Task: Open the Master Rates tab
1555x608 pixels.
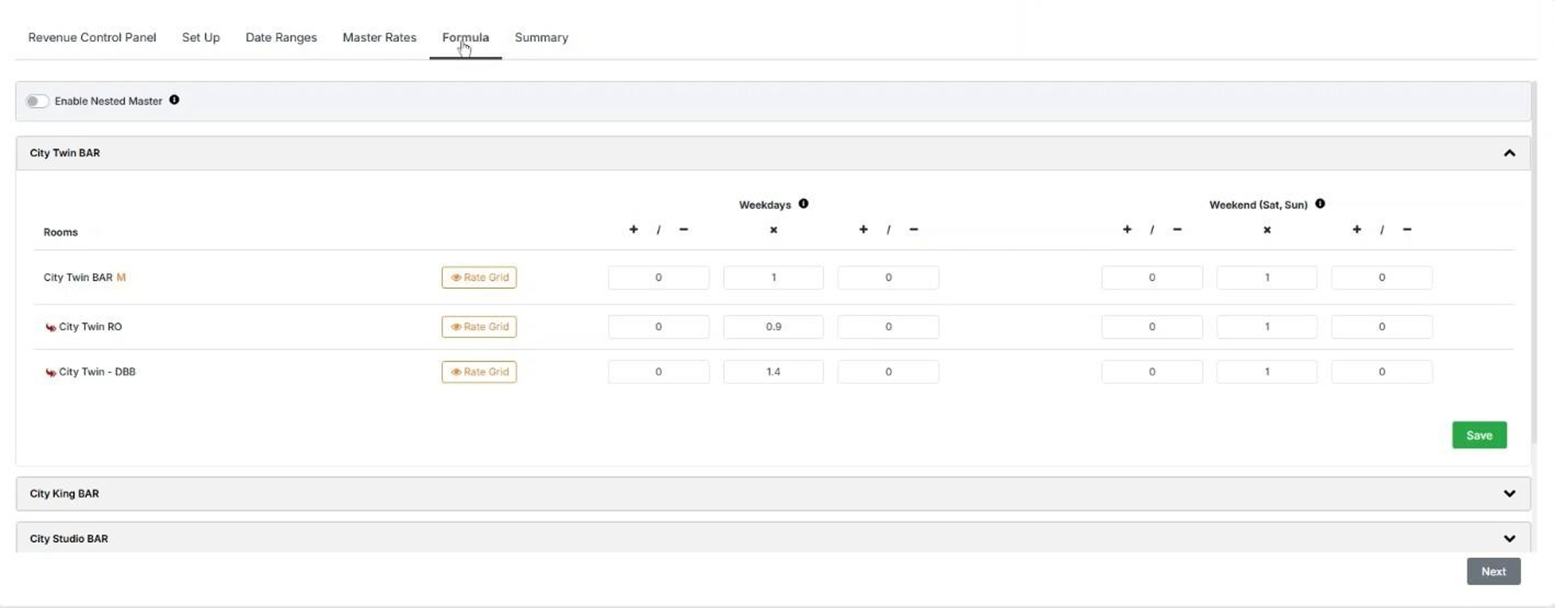Action: 379,38
